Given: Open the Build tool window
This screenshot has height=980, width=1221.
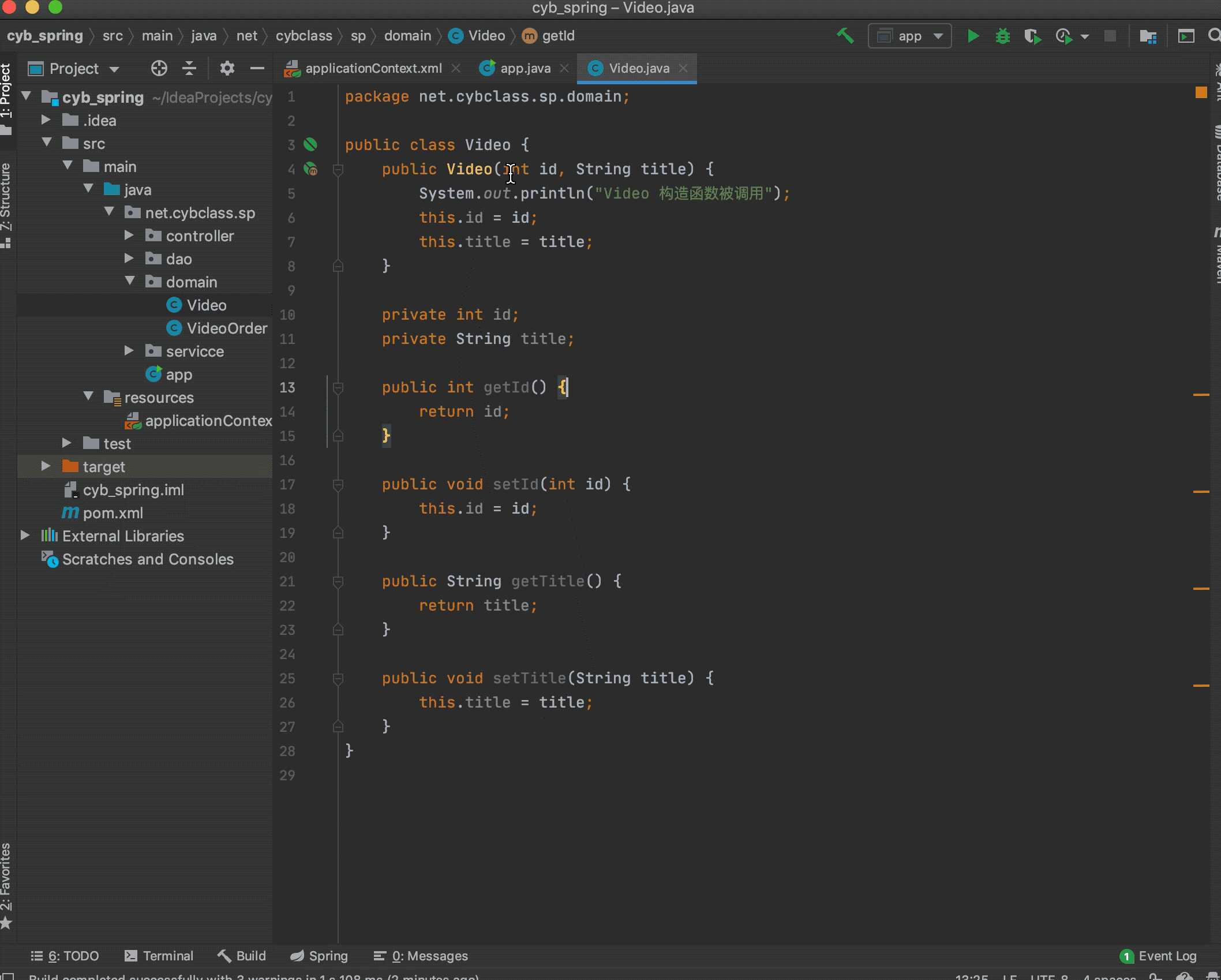Looking at the screenshot, I should [242, 956].
